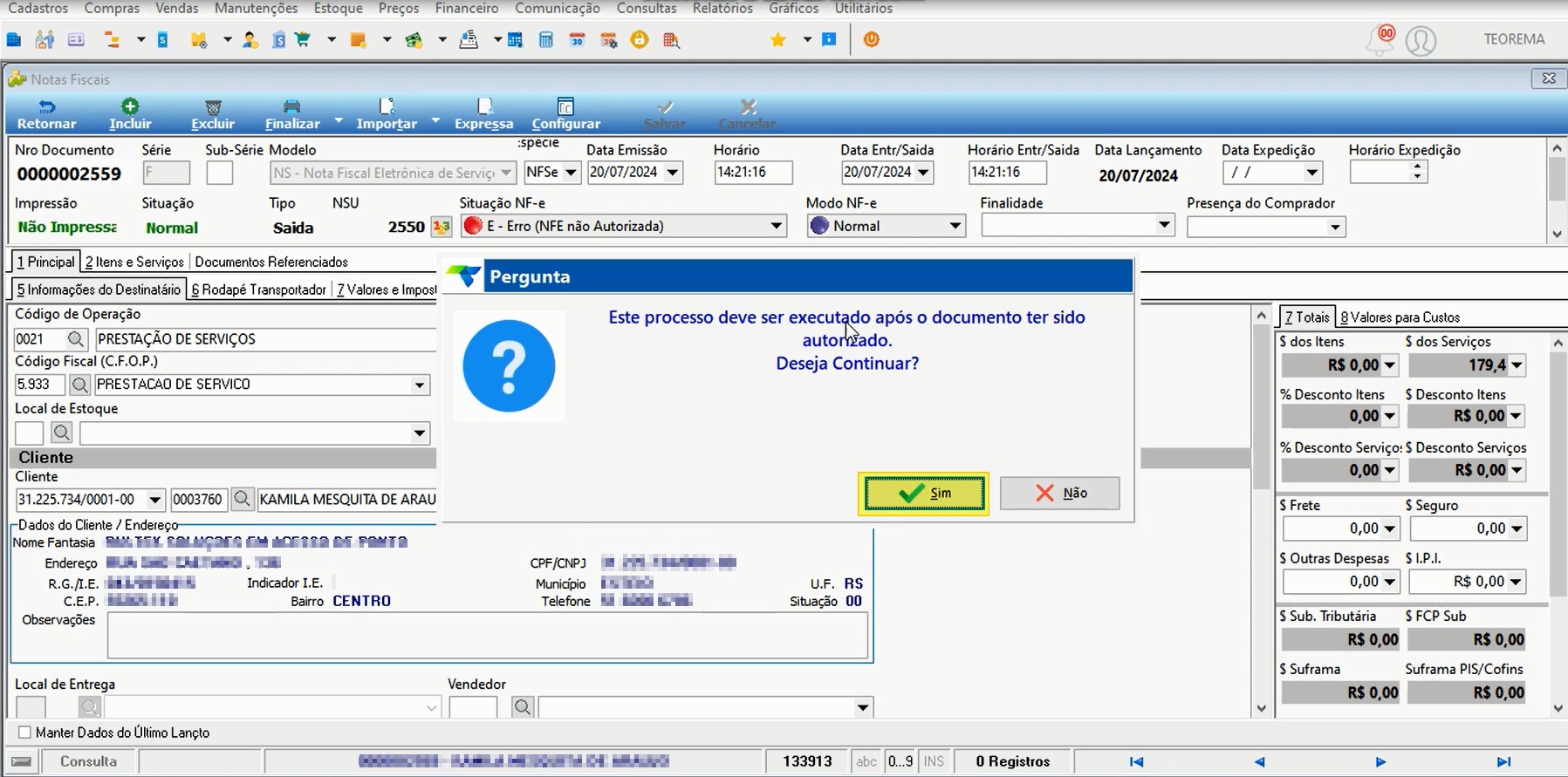The image size is (1568, 777).
Task: Click the Observações text field
Action: [x=488, y=635]
